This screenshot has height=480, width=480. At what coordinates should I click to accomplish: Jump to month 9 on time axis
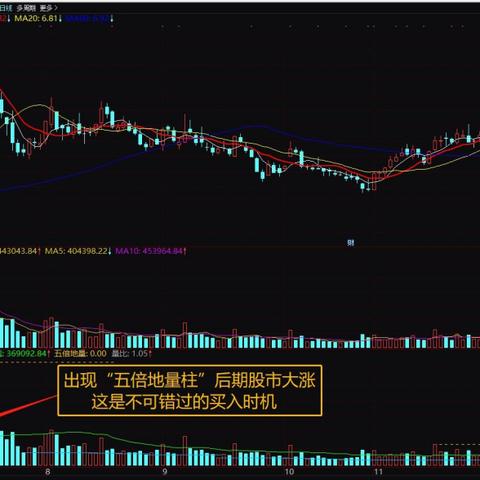pos(164,472)
